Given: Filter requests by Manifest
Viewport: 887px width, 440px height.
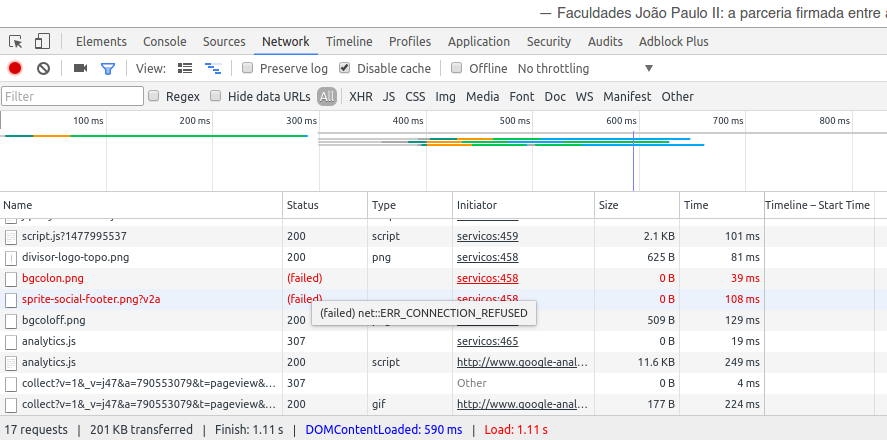Looking at the screenshot, I should click(x=627, y=97).
